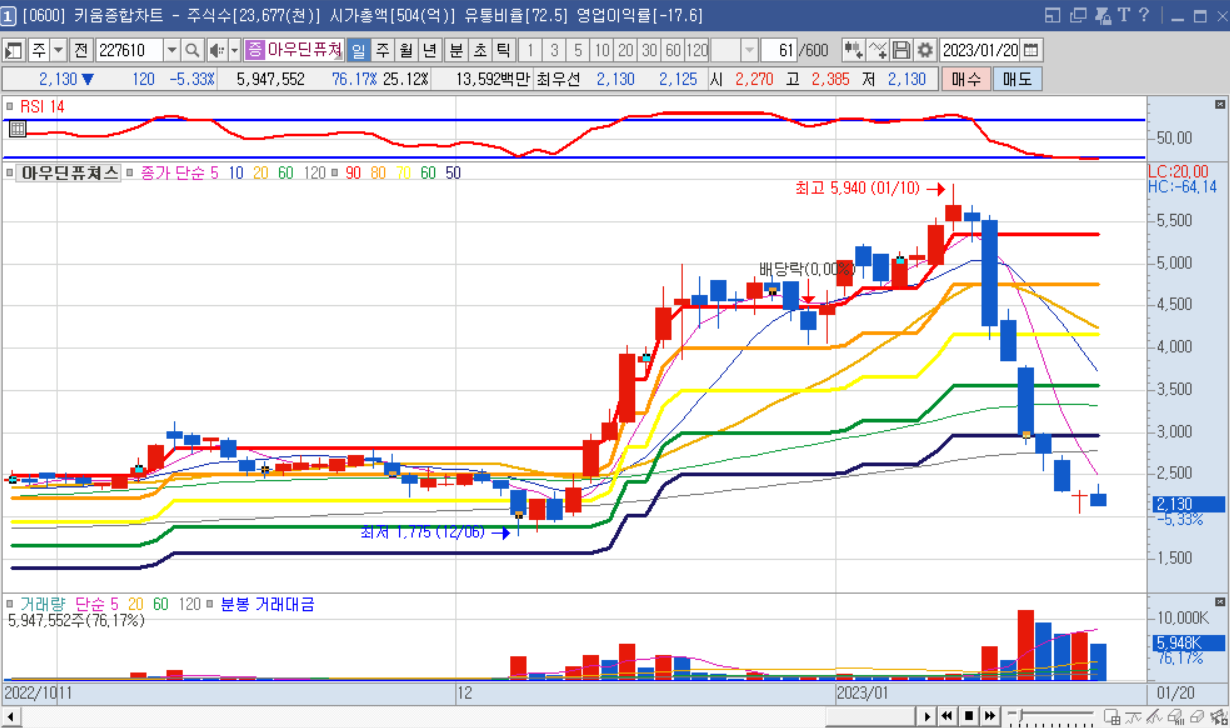The image size is (1230, 728).
Task: Stop the chart replay
Action: click(x=968, y=716)
